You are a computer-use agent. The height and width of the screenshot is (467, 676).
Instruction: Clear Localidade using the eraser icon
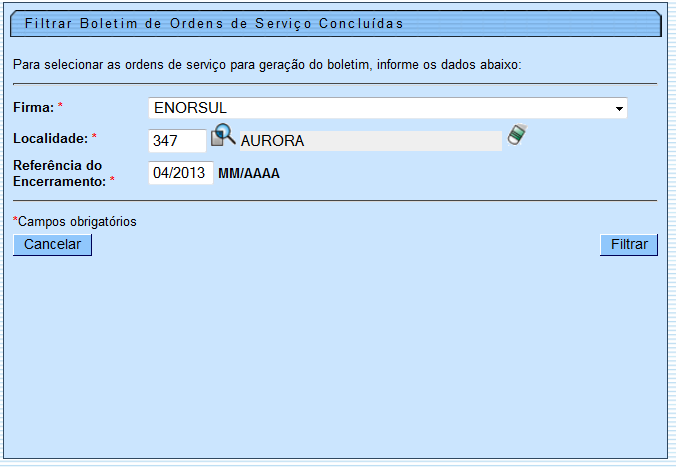click(x=516, y=136)
